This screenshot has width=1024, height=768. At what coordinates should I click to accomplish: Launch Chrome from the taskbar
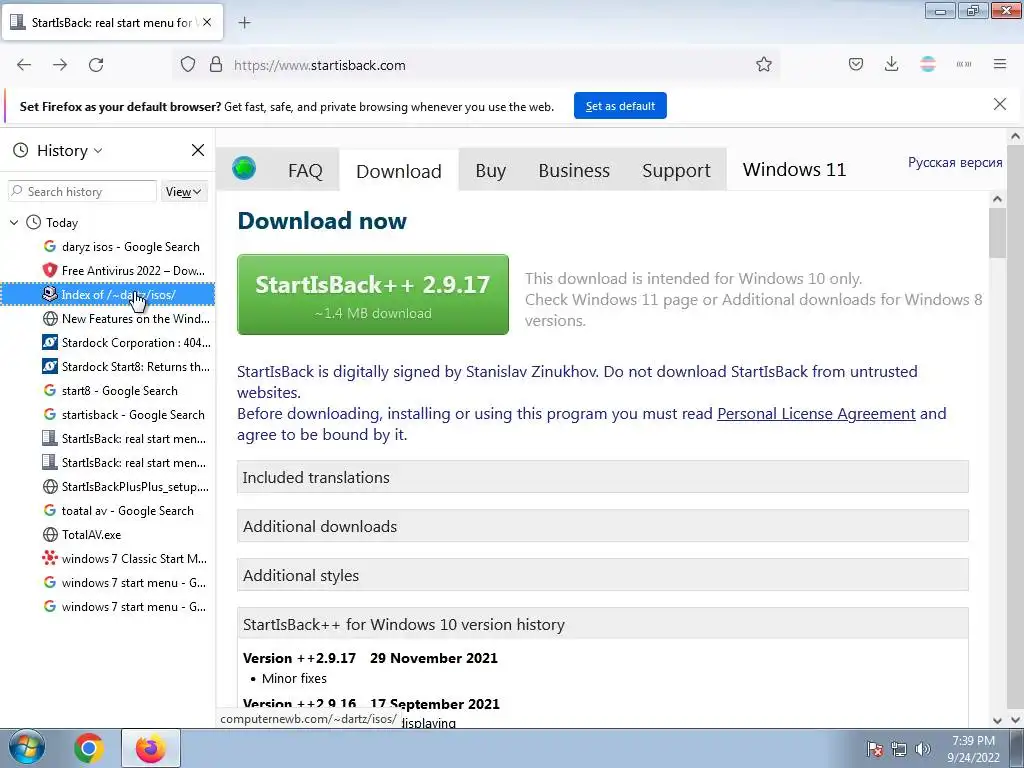[89, 748]
